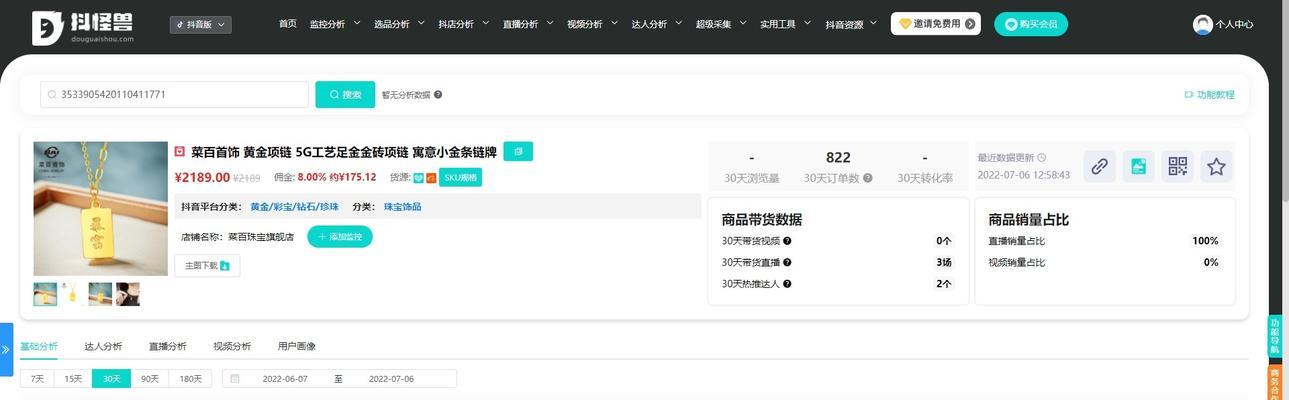Show the product QR code

click(1177, 167)
